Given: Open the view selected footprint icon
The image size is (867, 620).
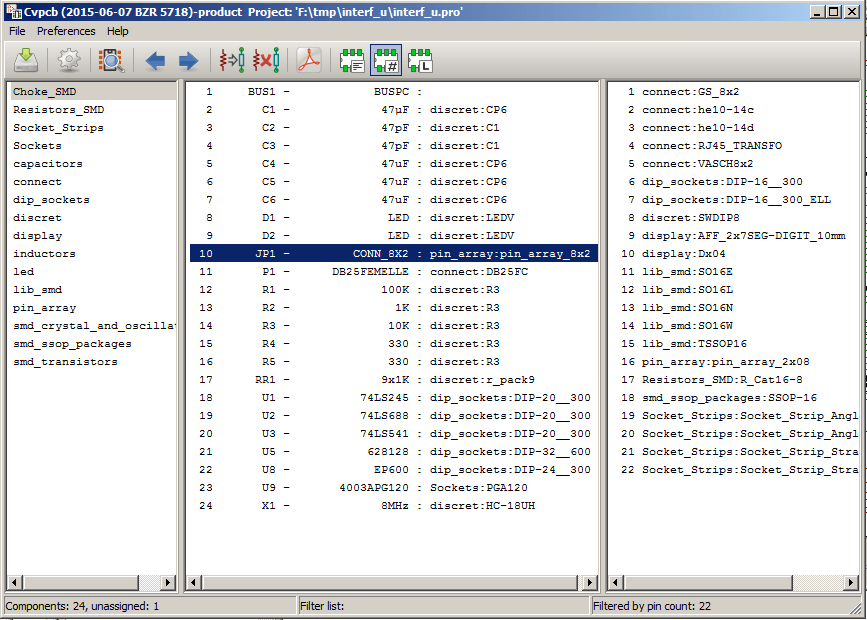Looking at the screenshot, I should click(111, 61).
